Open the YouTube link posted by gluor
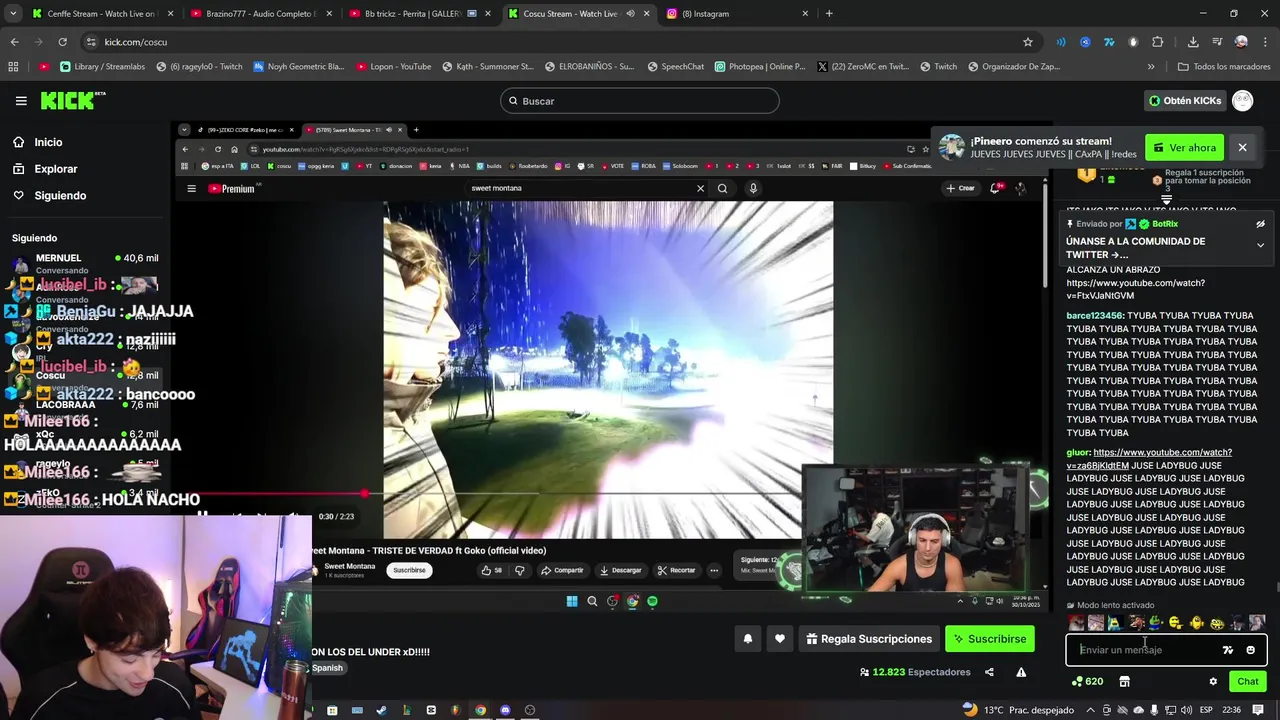Viewport: 1280px width, 720px height. coord(1149,459)
